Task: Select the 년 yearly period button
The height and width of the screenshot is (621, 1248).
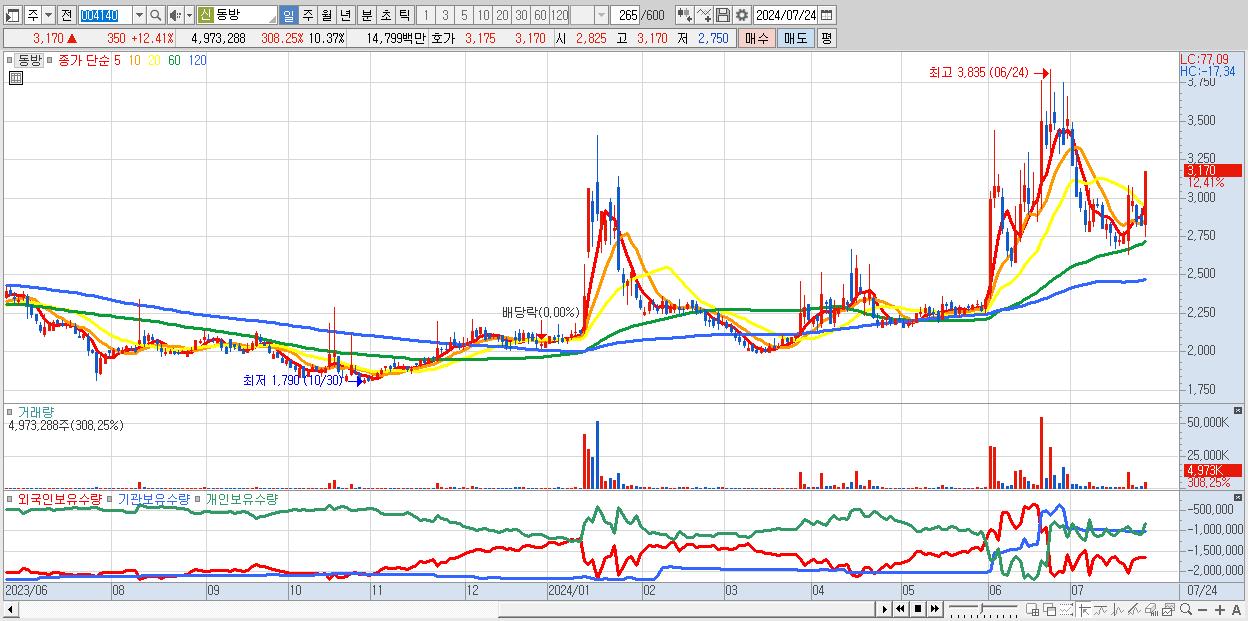Action: tap(346, 16)
